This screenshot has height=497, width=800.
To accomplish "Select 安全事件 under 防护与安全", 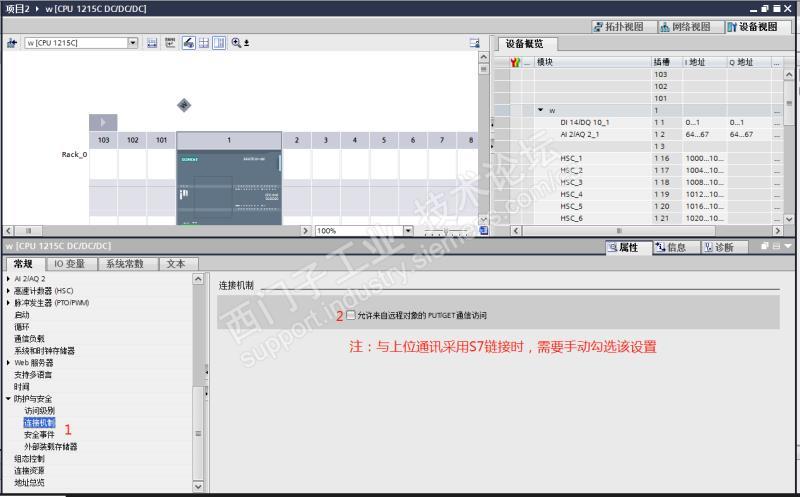I will pyautogui.click(x=39, y=435).
